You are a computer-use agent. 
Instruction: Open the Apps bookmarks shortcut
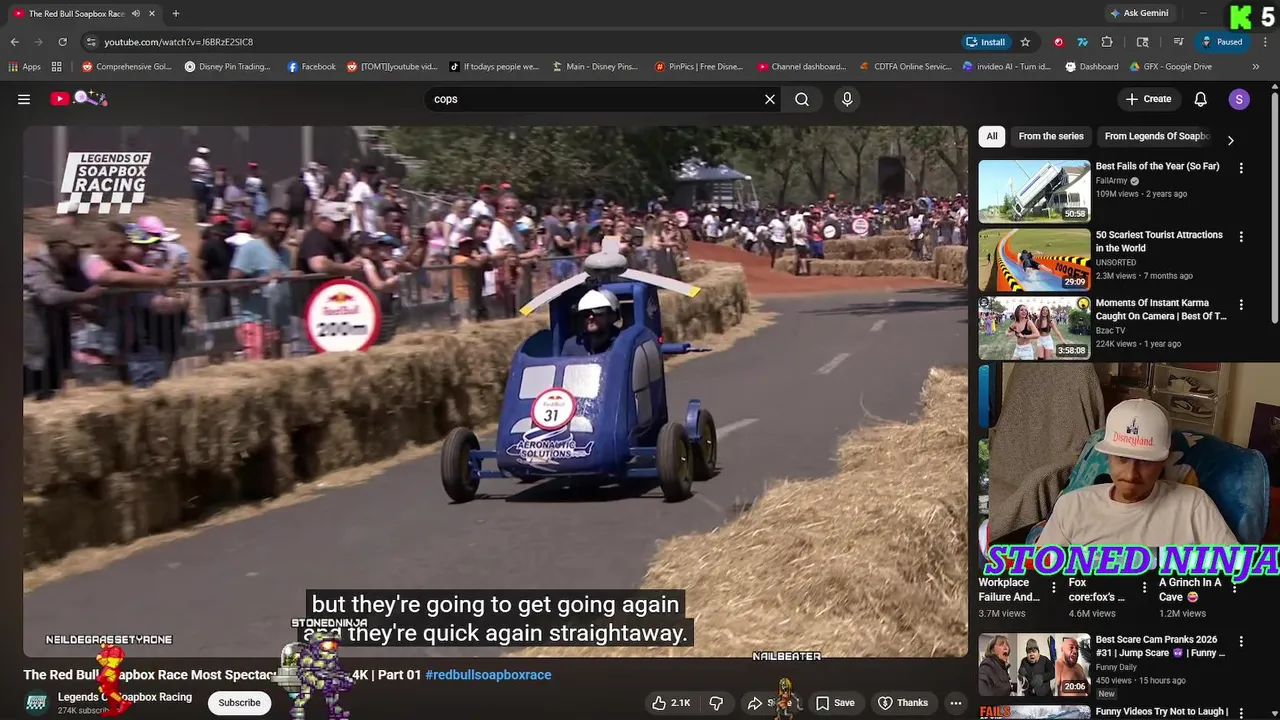[24, 67]
